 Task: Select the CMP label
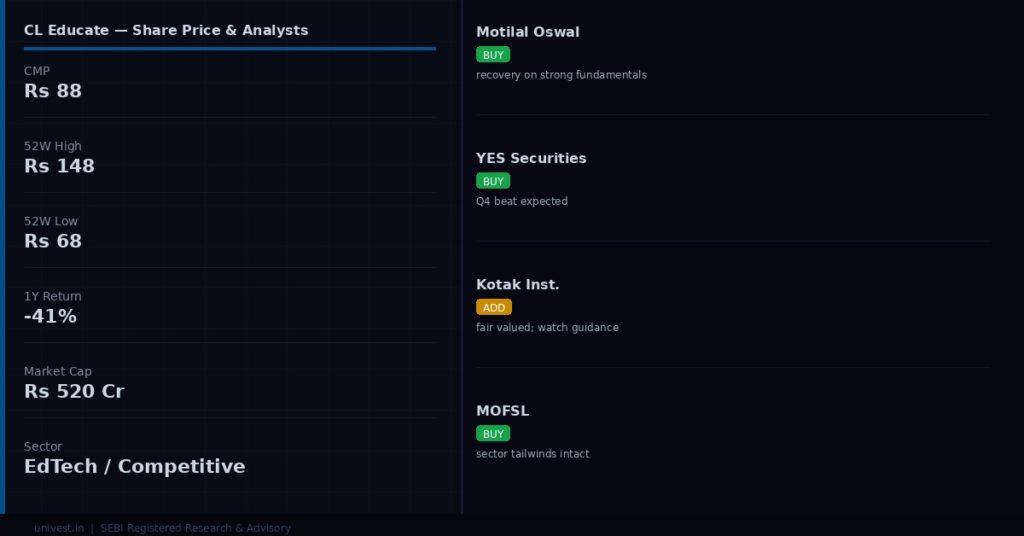pos(37,71)
